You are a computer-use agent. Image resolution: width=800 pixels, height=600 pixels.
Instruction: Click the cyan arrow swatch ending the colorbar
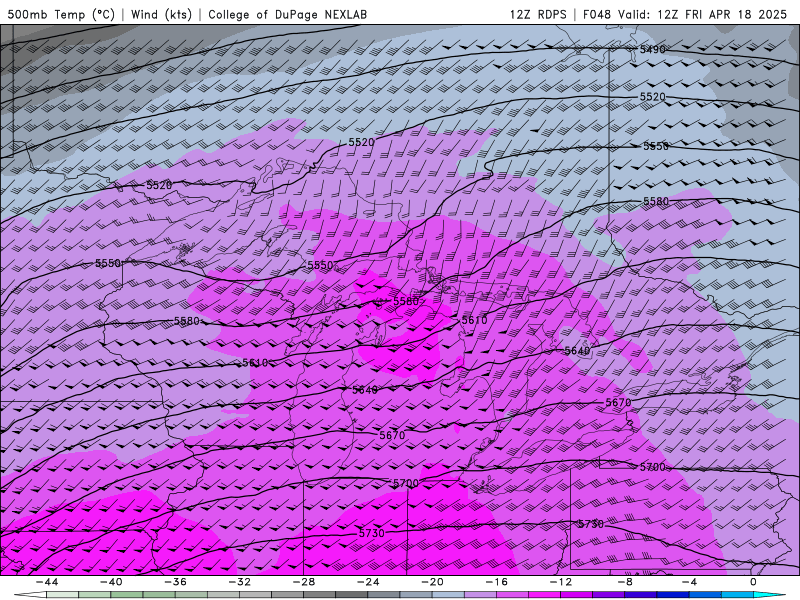771,595
